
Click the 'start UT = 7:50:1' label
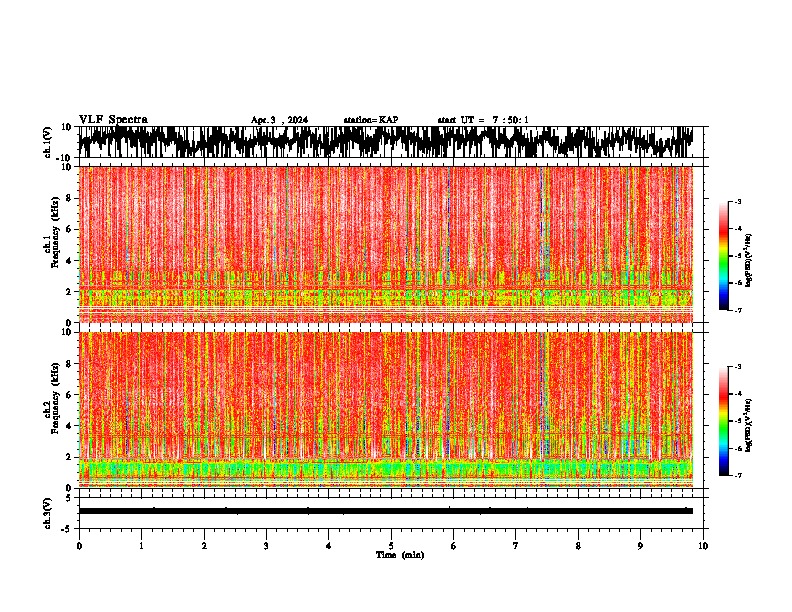click(x=483, y=120)
